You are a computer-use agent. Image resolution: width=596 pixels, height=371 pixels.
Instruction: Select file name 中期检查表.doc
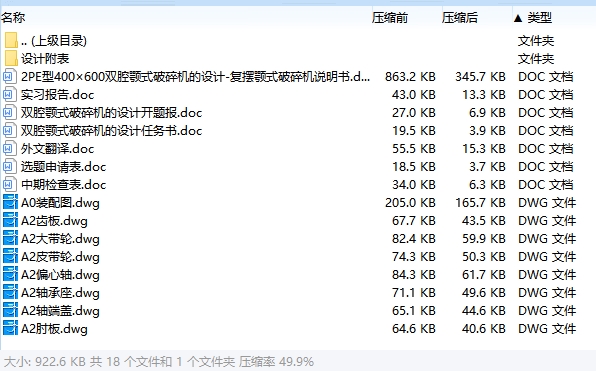pyautogui.click(x=63, y=185)
